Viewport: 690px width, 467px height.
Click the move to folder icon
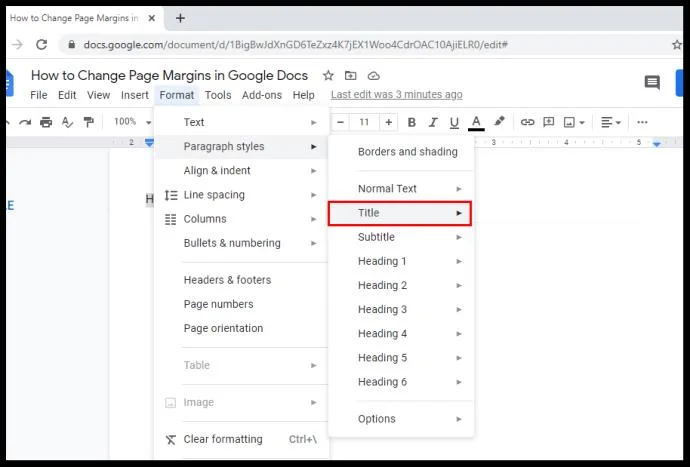351,76
